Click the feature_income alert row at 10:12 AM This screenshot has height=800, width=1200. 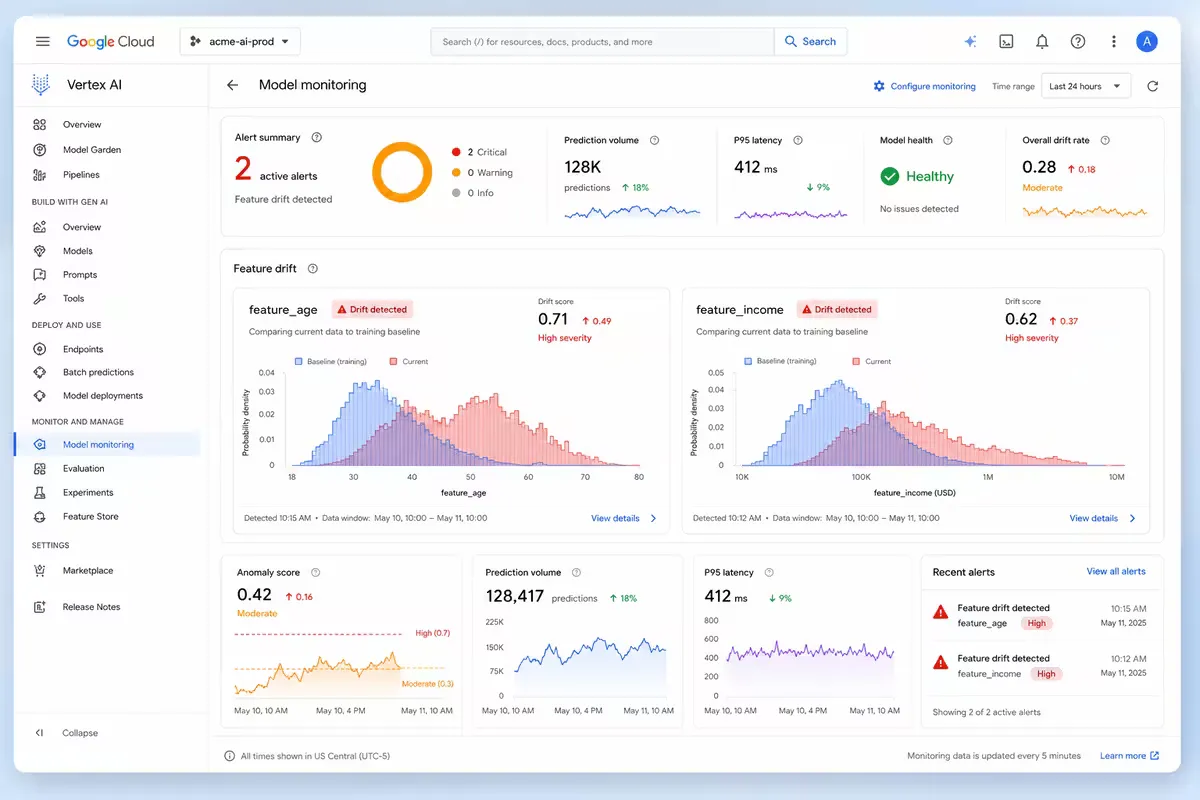tap(1040, 666)
